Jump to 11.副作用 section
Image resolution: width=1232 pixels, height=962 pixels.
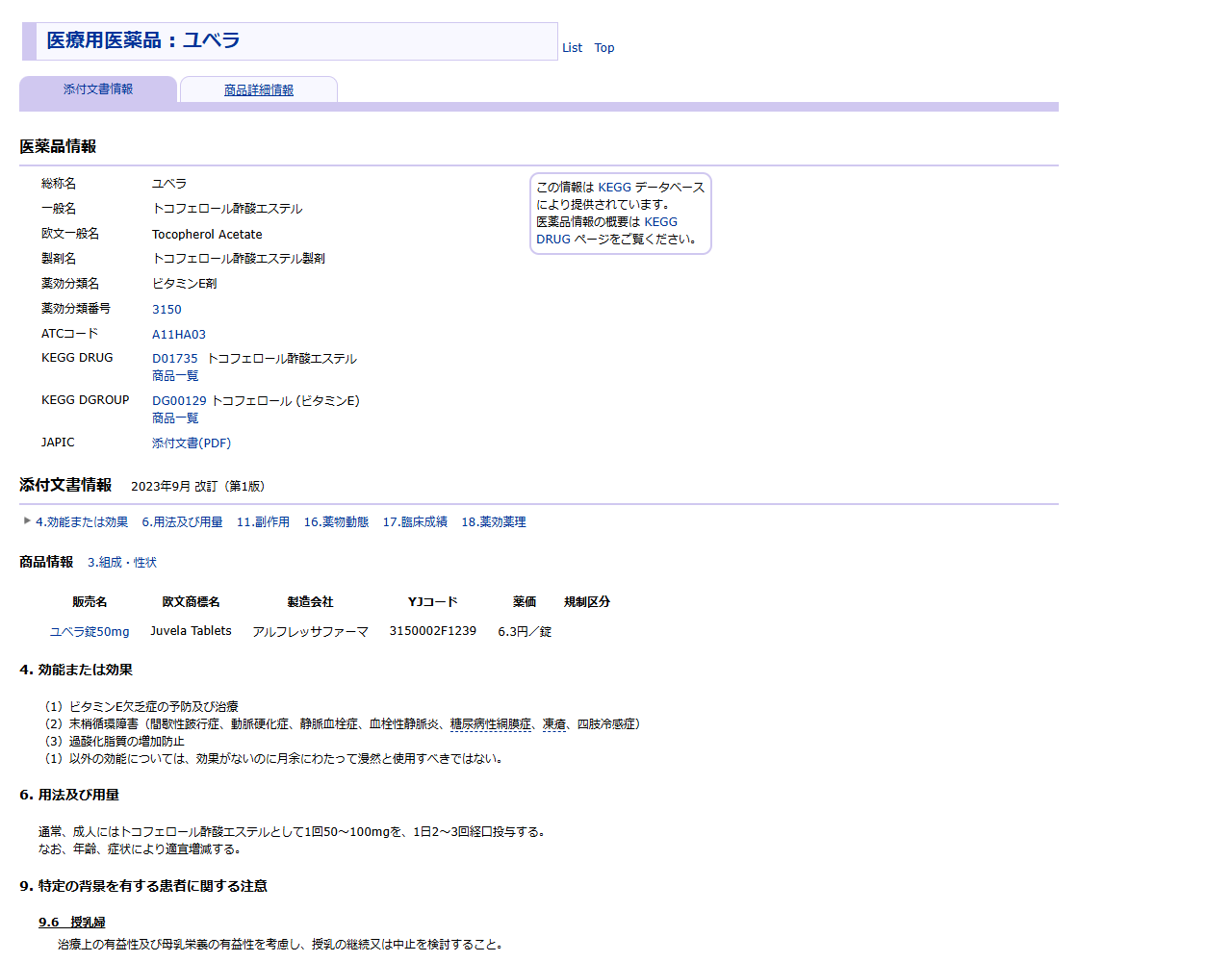(x=263, y=521)
